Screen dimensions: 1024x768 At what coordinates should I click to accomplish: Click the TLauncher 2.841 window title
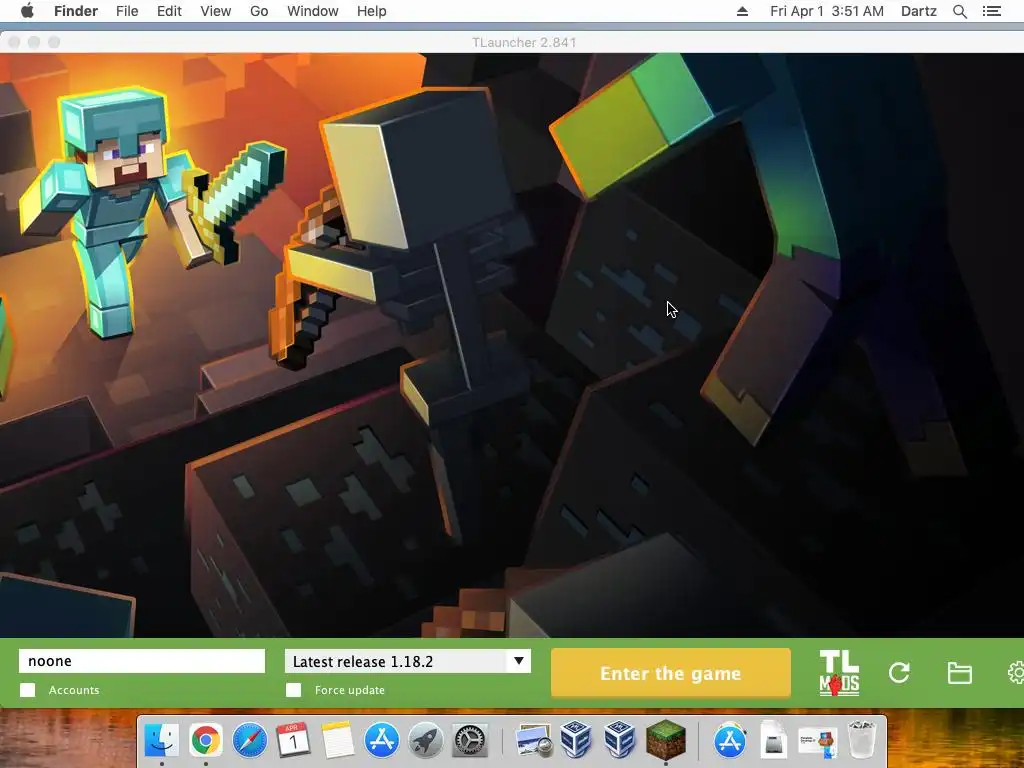tap(524, 42)
